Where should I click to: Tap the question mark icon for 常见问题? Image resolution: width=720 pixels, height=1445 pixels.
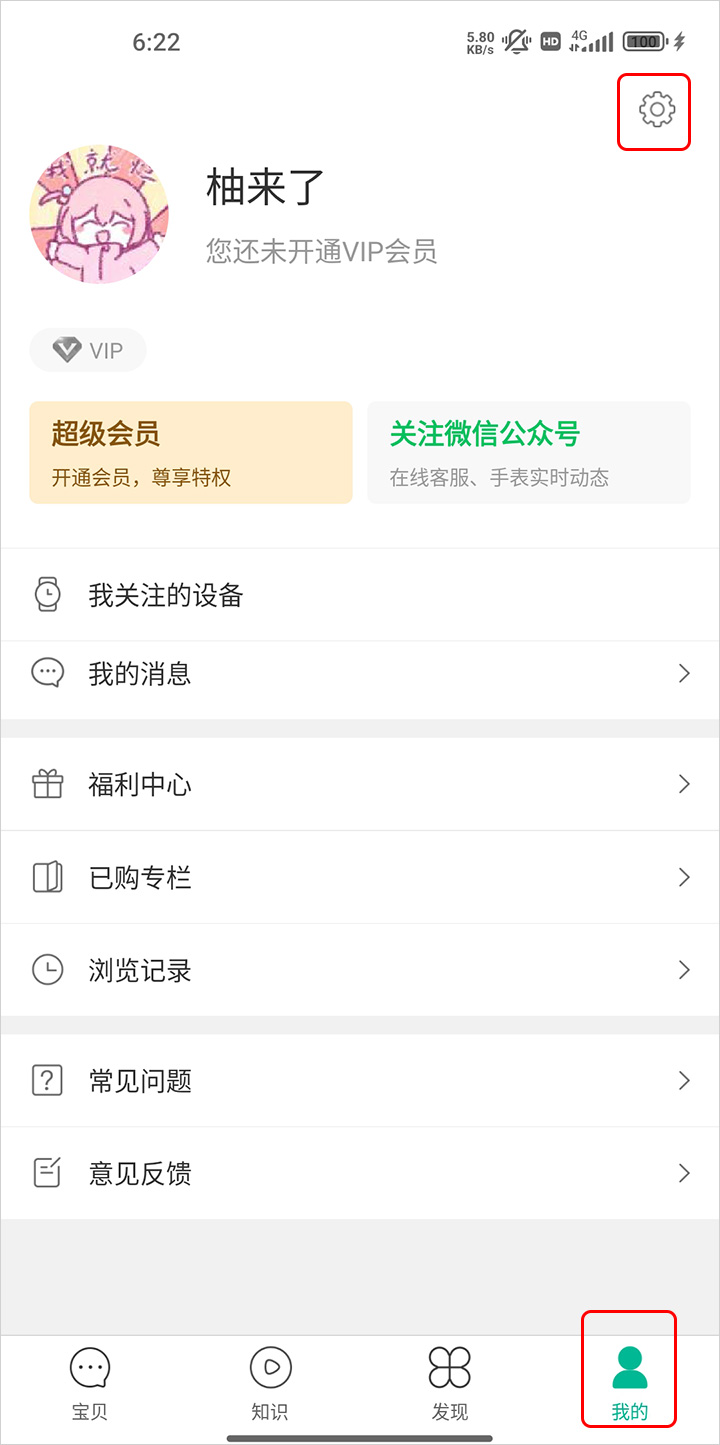coord(47,1080)
